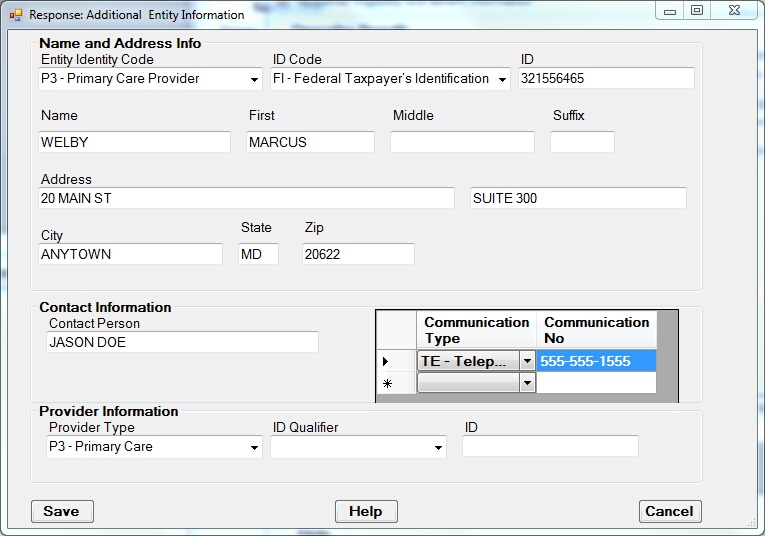Maximize the Response dialog window

pos(697,11)
